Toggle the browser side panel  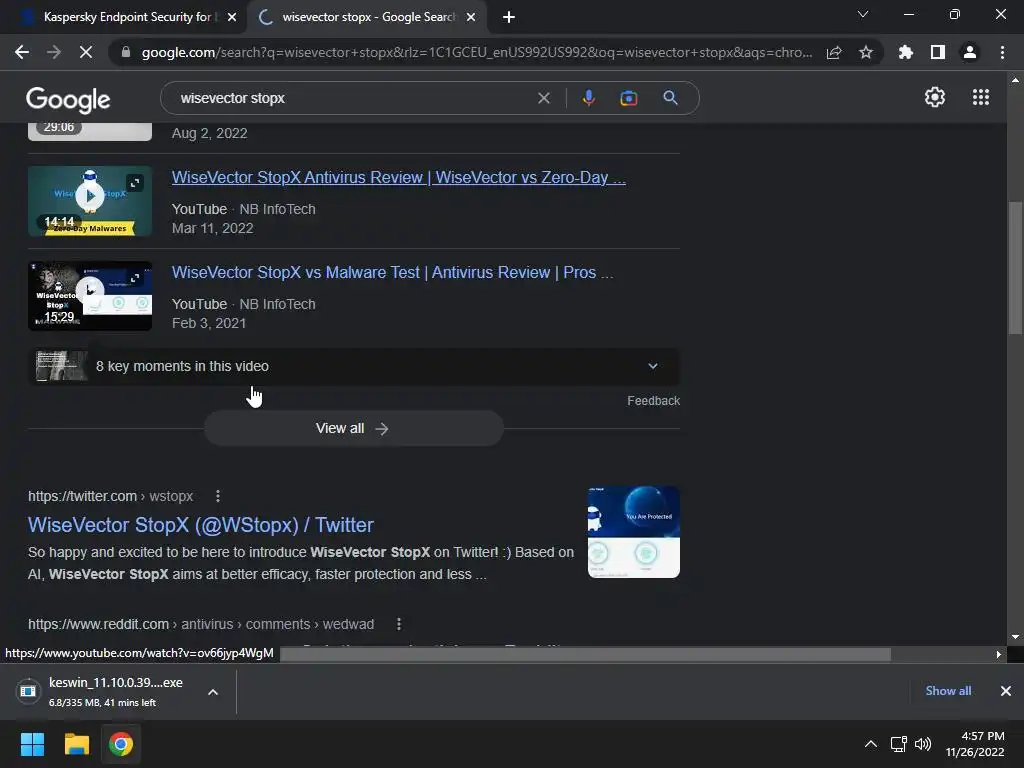938,52
